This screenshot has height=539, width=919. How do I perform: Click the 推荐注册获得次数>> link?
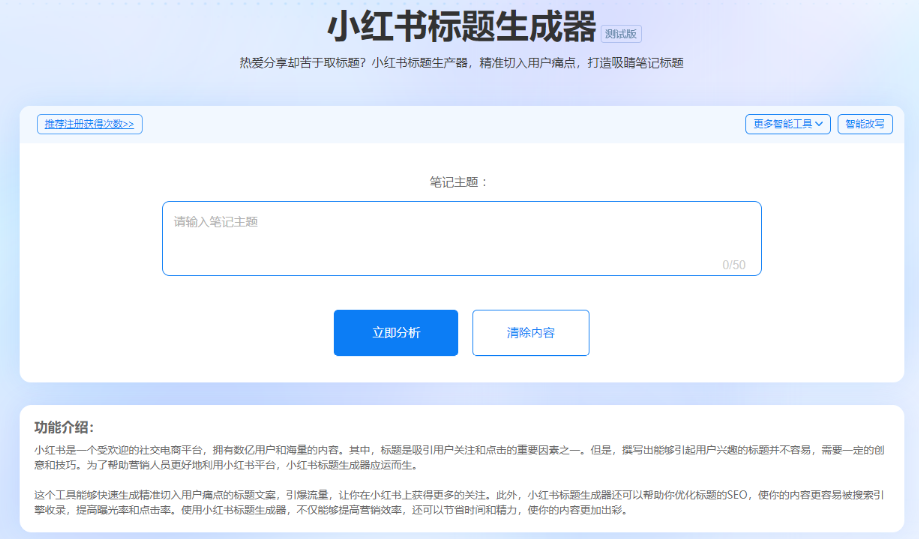[x=90, y=124]
